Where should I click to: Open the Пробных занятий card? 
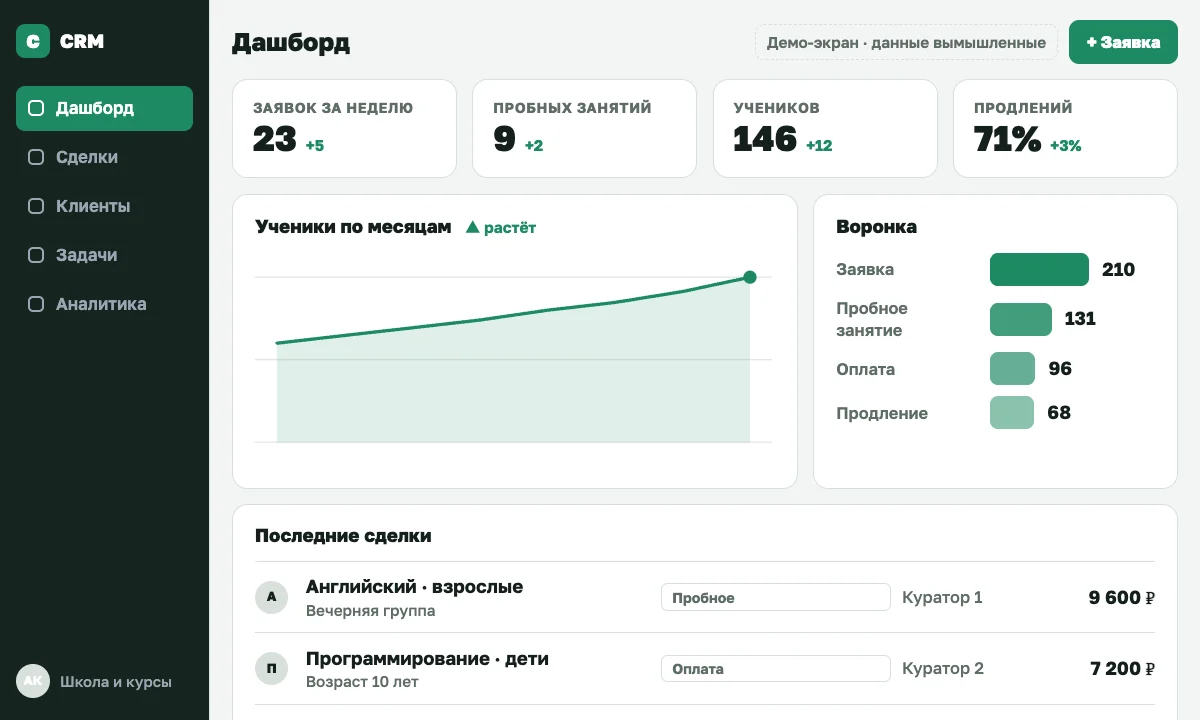(x=584, y=129)
